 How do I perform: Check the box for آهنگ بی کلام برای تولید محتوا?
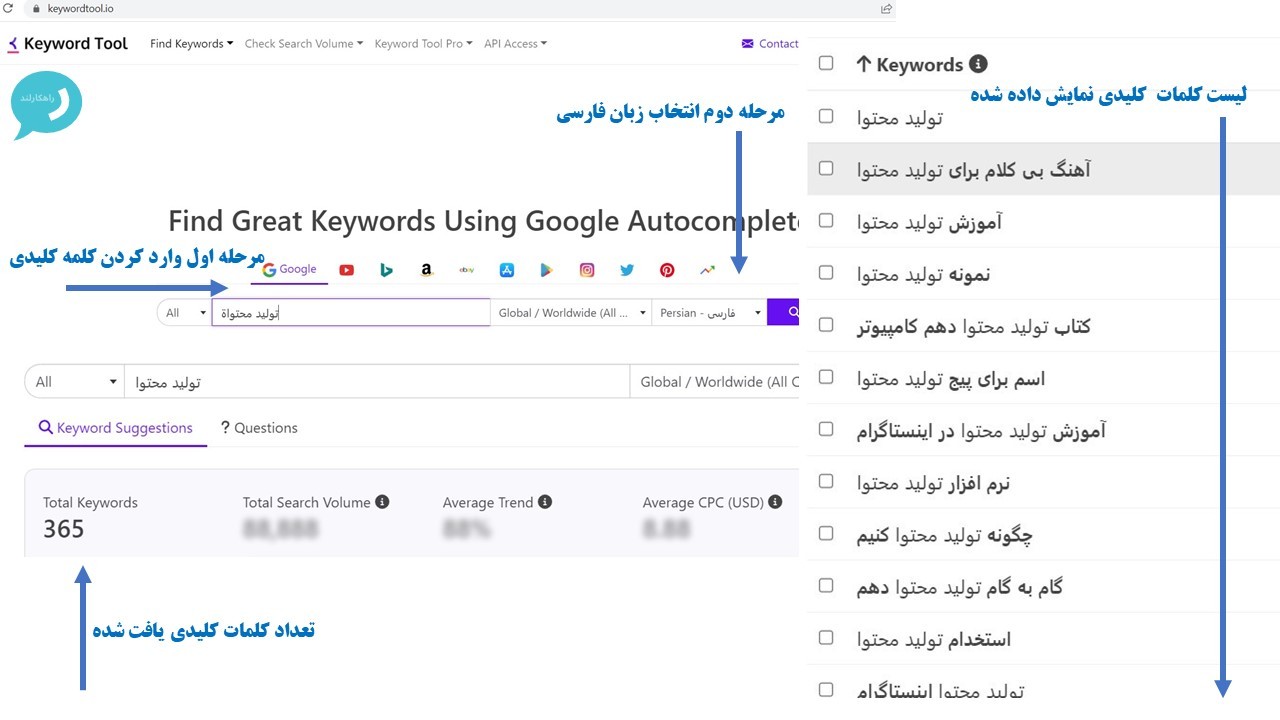[x=826, y=168]
